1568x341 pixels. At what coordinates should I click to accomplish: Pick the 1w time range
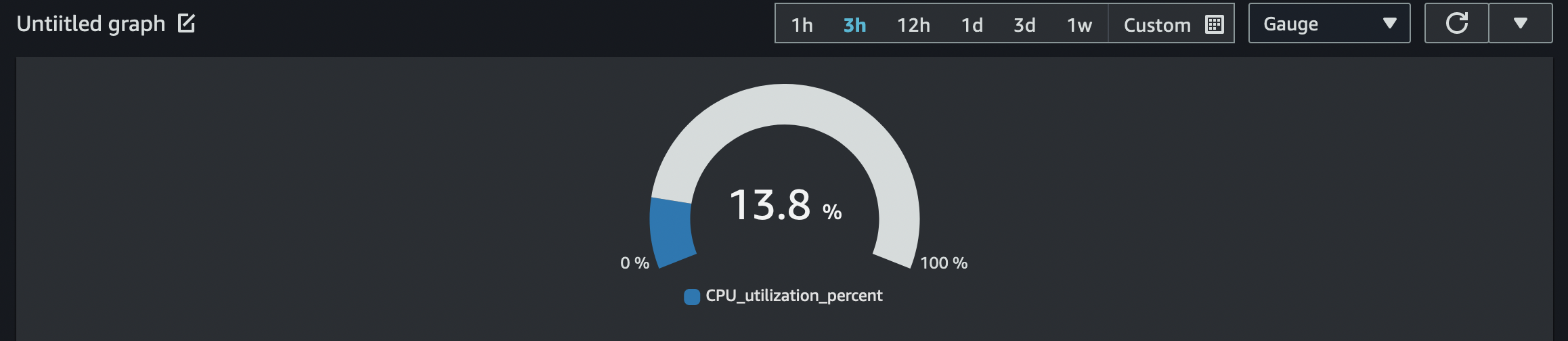1079,25
